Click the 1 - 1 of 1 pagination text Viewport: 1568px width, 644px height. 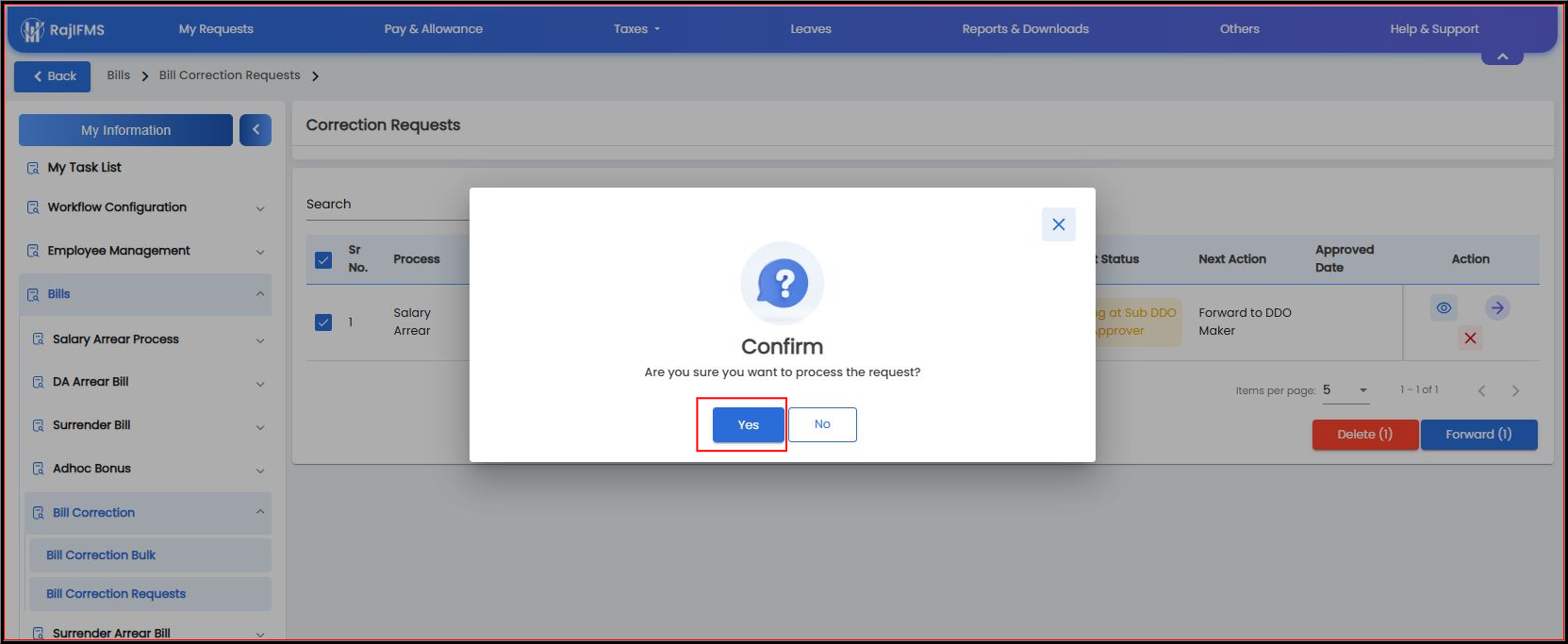[x=1419, y=389]
